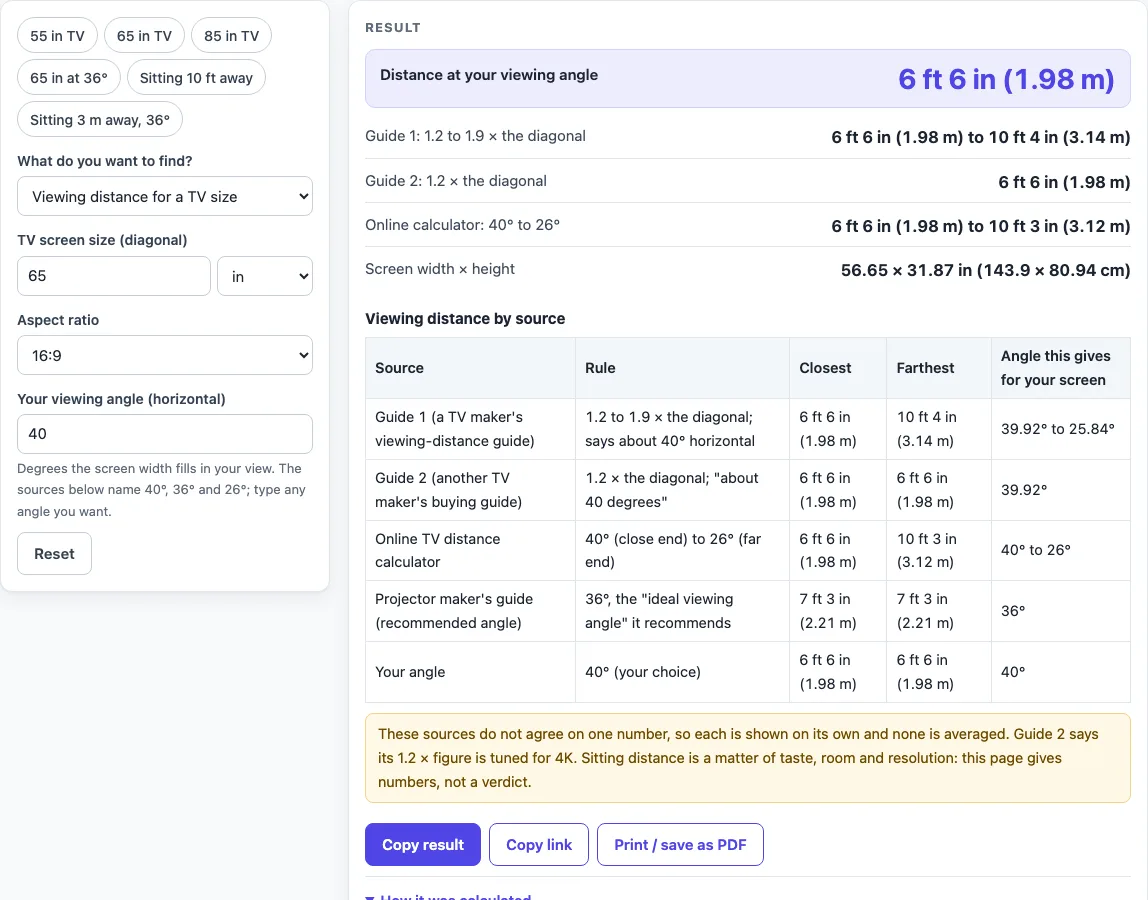The width and height of the screenshot is (1148, 900).
Task: Click the viewing angle input field
Action: pos(165,434)
